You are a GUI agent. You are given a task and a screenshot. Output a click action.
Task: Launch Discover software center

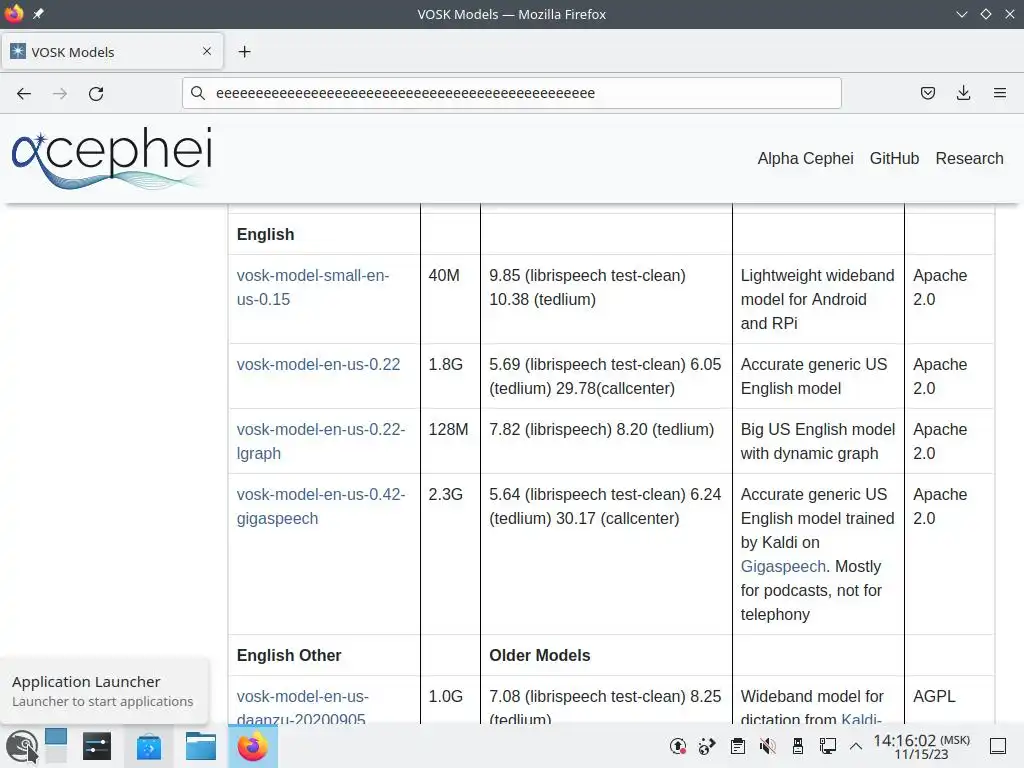(x=149, y=746)
